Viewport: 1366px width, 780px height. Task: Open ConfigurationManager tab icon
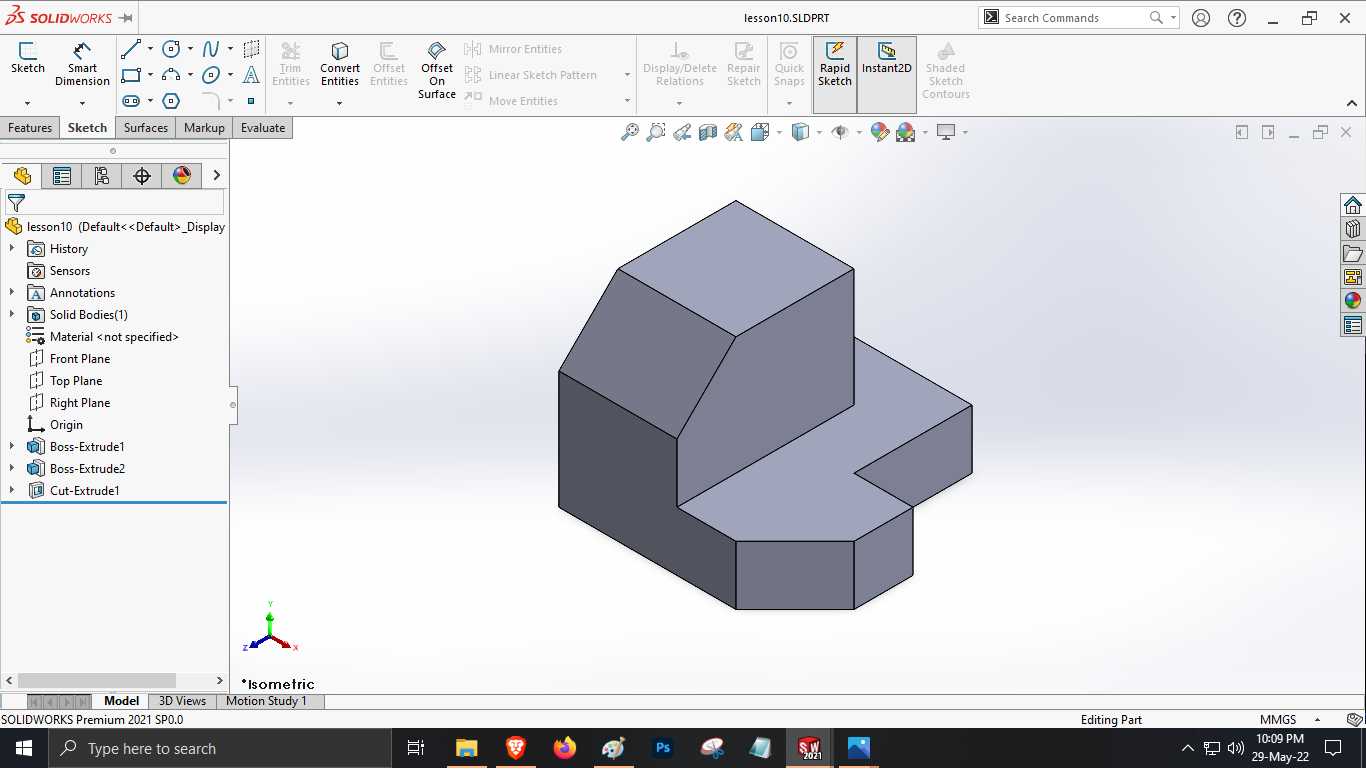click(x=102, y=176)
